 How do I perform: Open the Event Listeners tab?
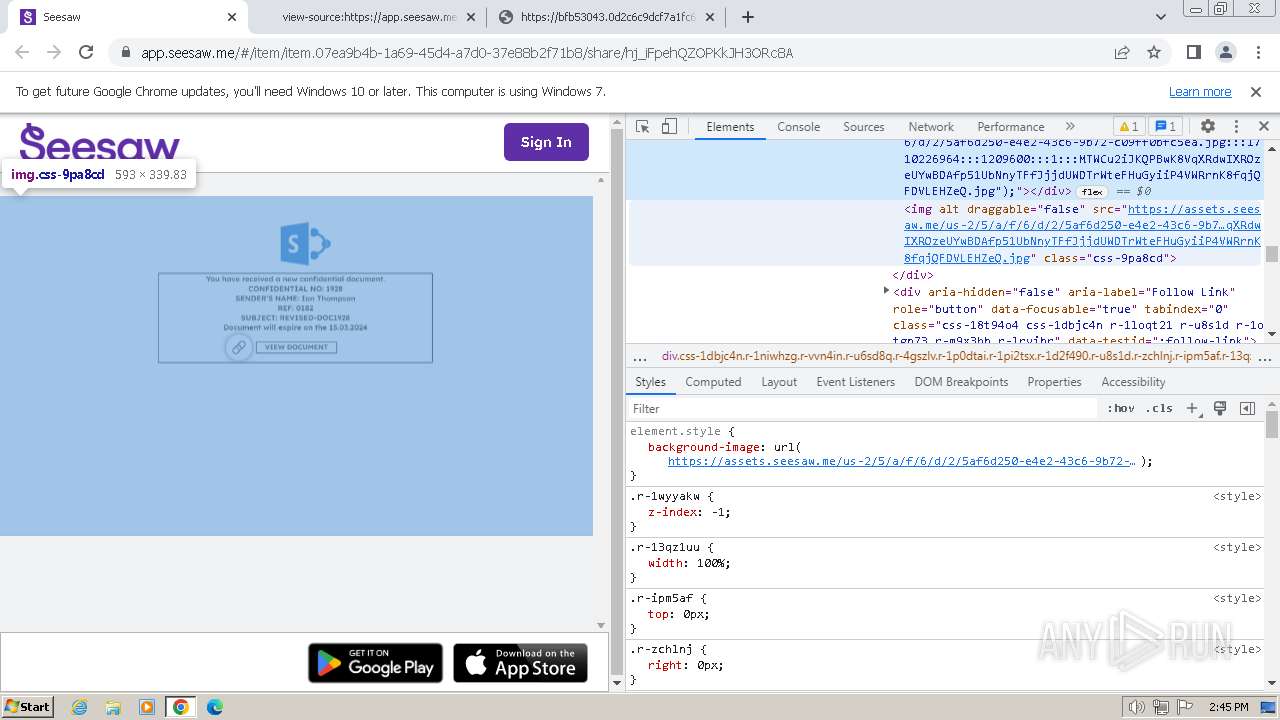pos(856,382)
